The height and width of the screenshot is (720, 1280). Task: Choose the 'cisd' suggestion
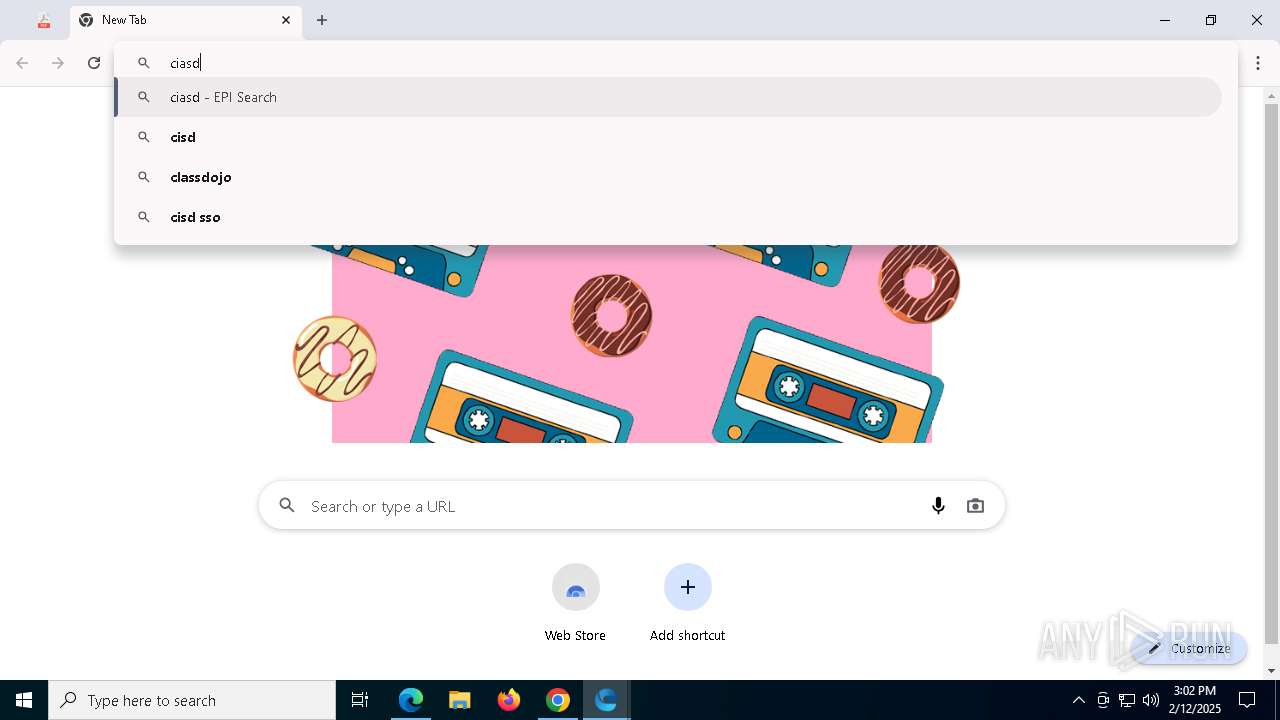pyautogui.click(x=668, y=137)
